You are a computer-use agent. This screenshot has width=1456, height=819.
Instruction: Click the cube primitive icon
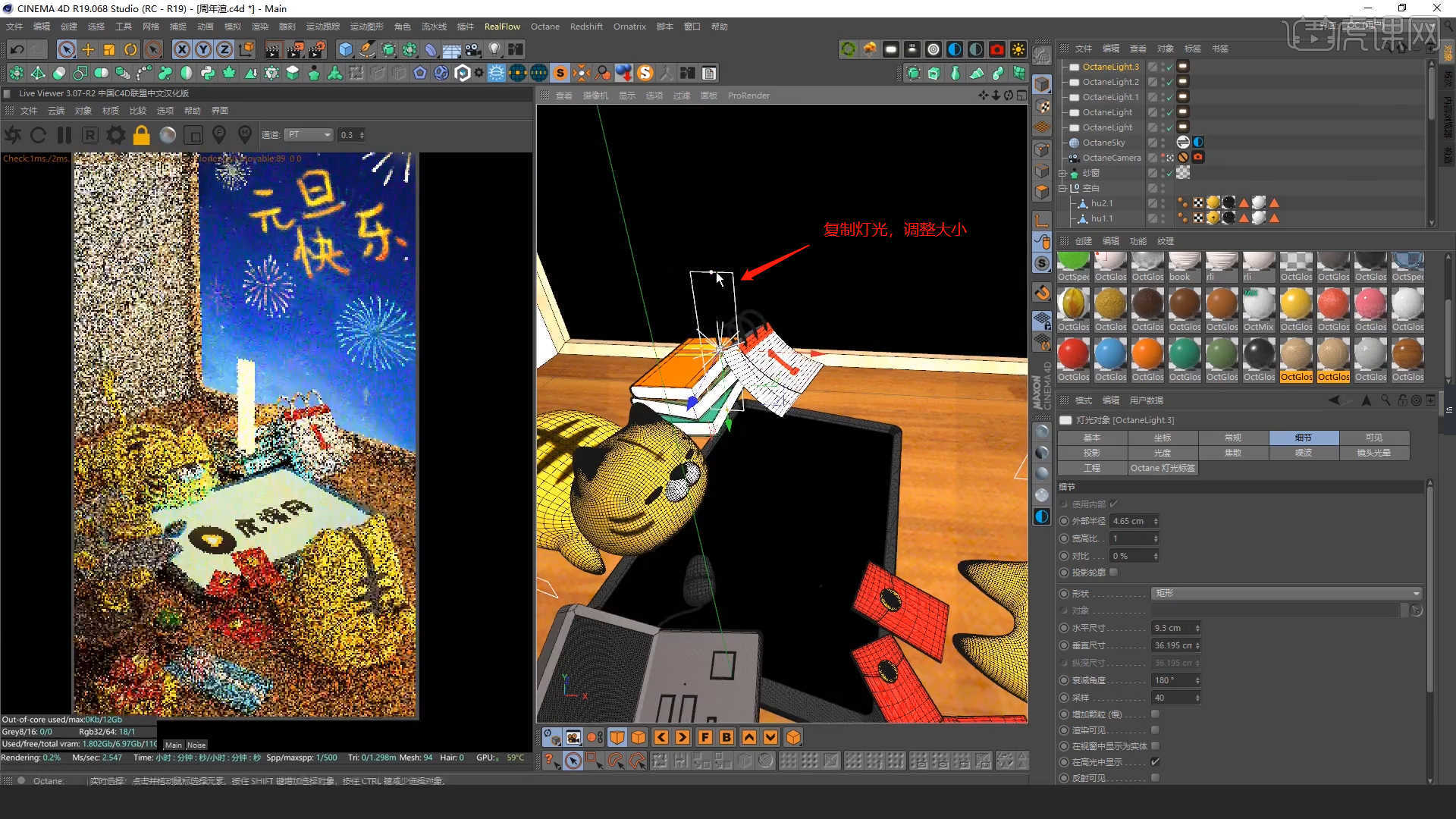click(346, 50)
